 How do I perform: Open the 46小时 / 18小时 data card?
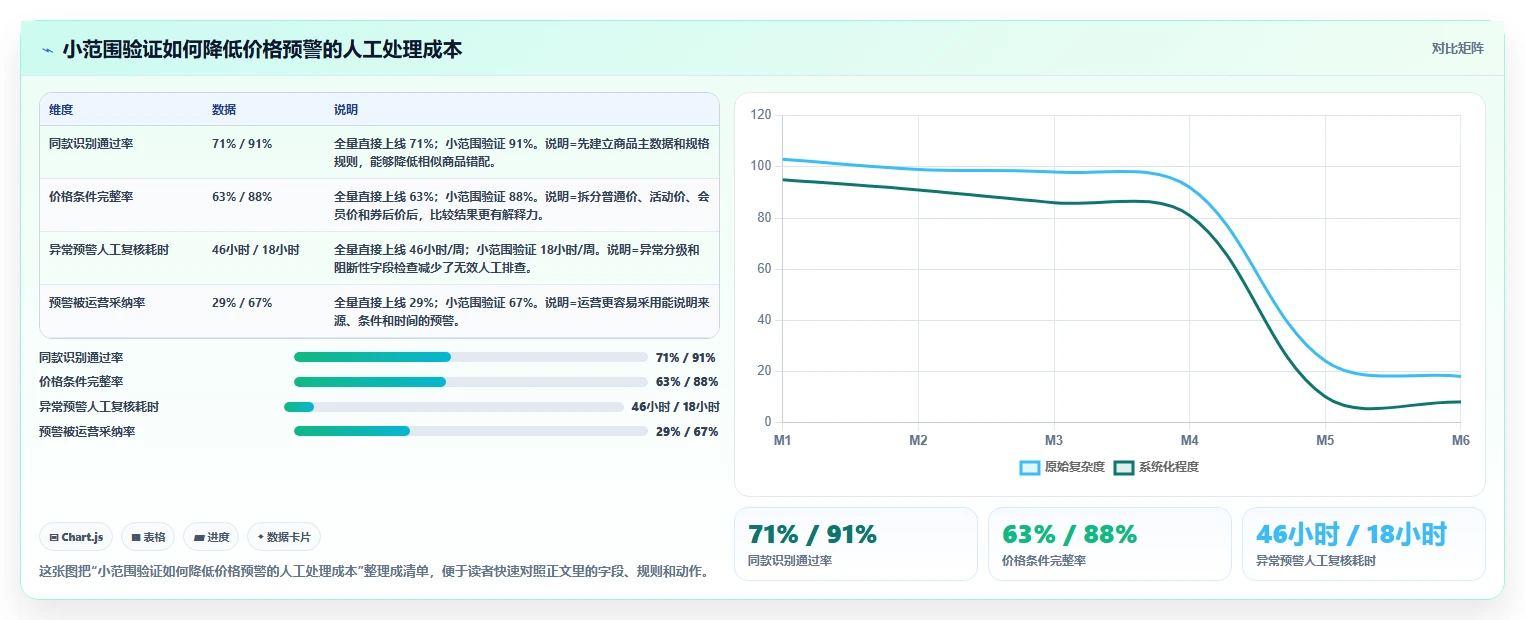pos(1363,544)
